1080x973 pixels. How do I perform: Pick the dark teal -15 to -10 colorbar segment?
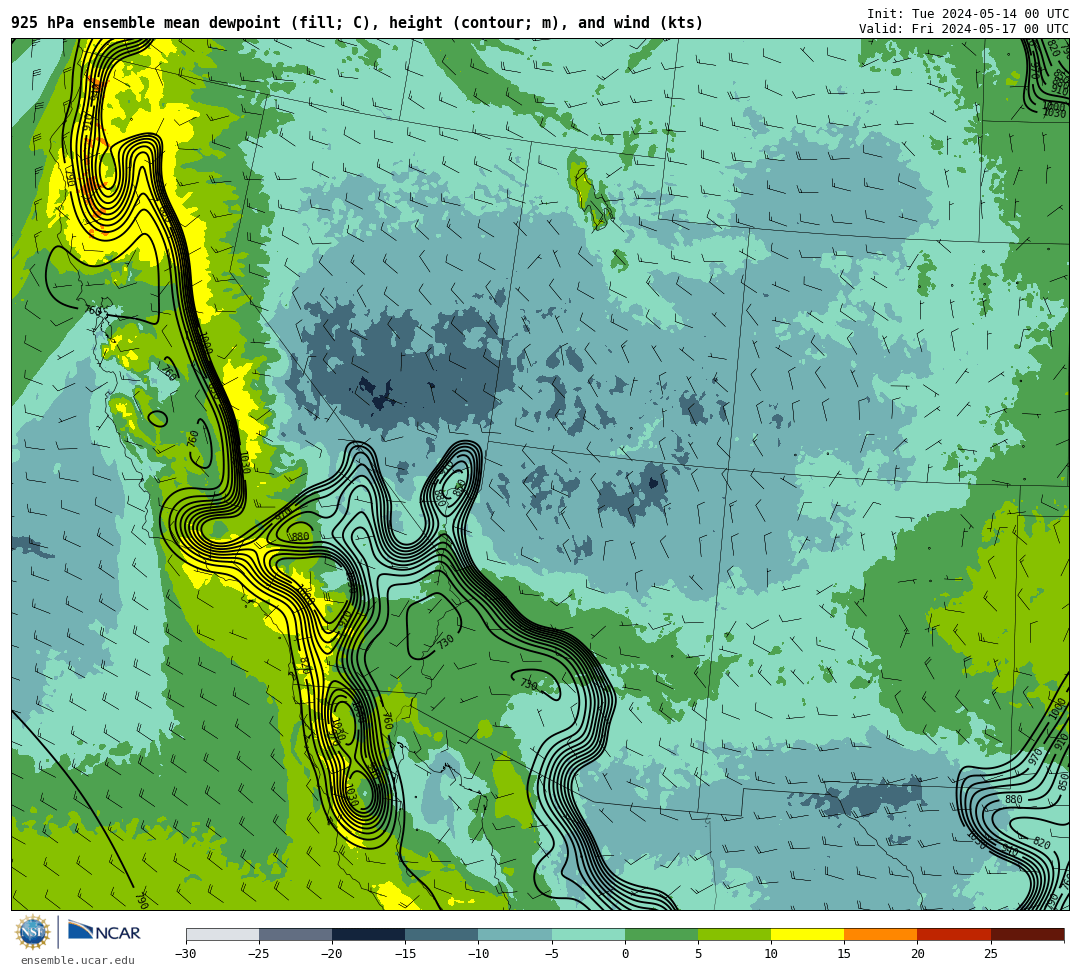pos(442,934)
